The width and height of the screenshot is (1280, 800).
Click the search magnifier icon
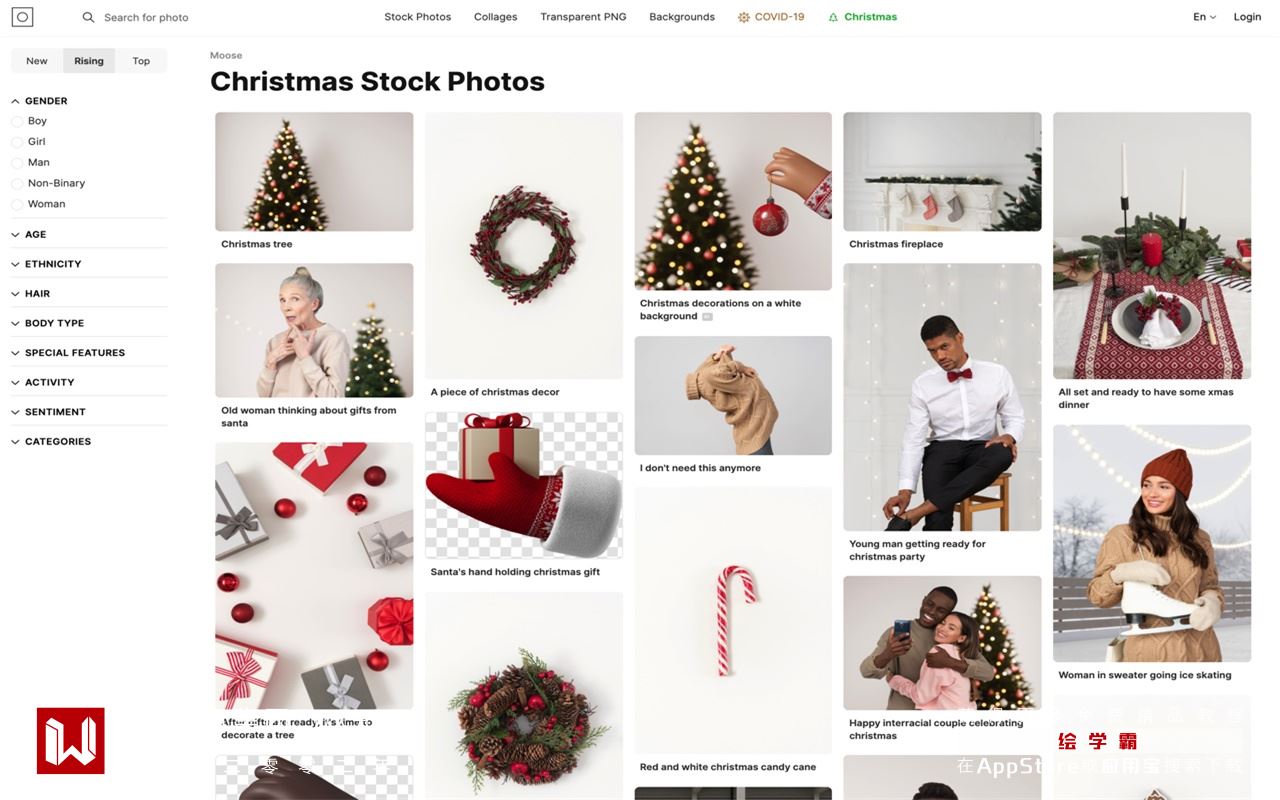(88, 17)
